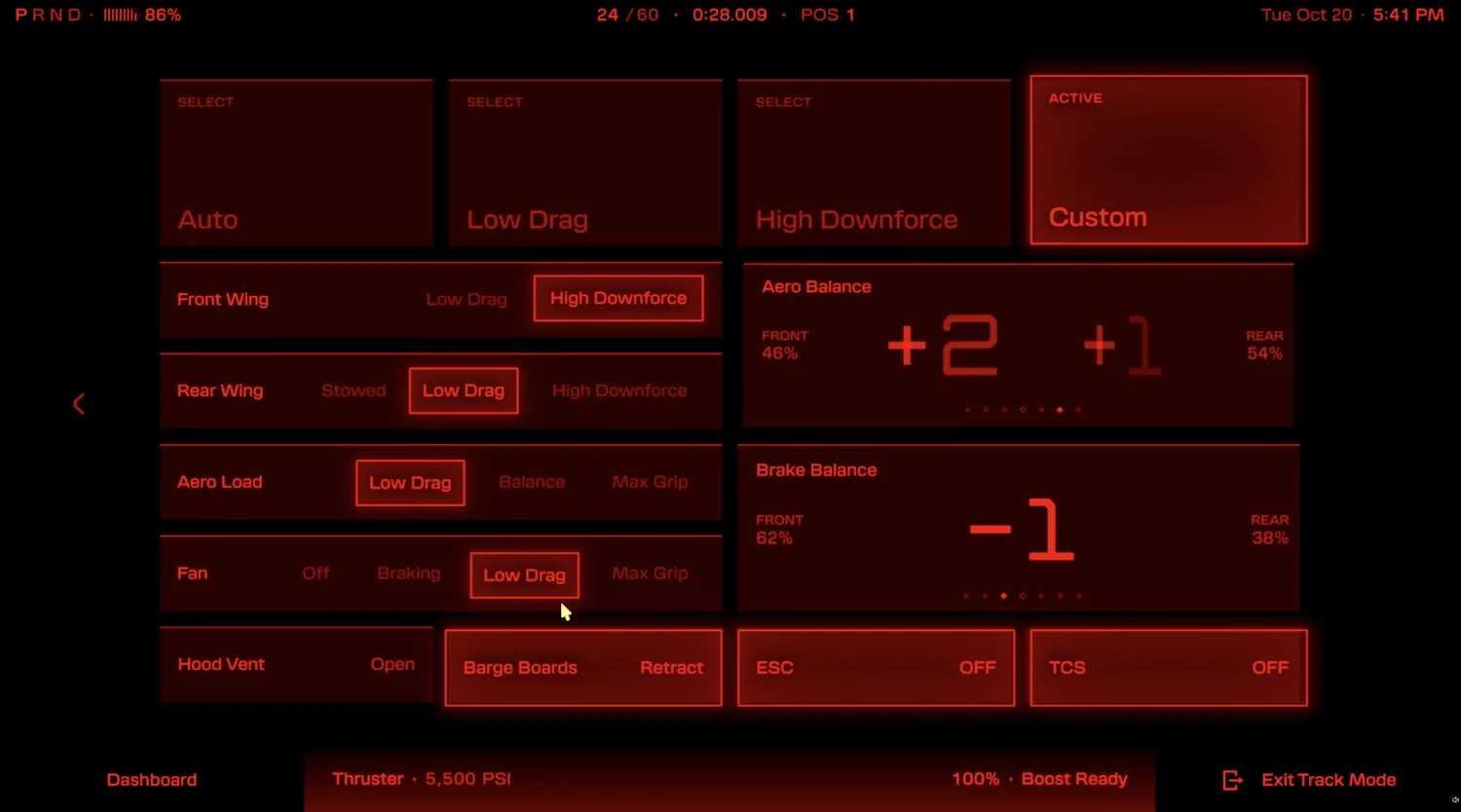Click the exit icon beside Exit Track Mode
This screenshot has height=812, width=1461.
(1232, 780)
